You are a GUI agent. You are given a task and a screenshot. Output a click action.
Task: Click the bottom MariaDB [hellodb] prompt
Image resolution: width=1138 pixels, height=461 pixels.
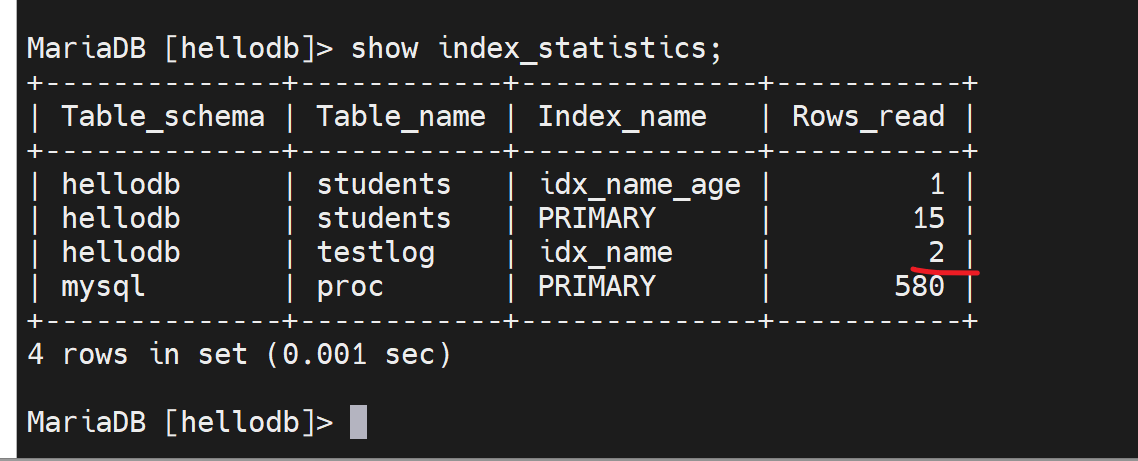[x=180, y=422]
